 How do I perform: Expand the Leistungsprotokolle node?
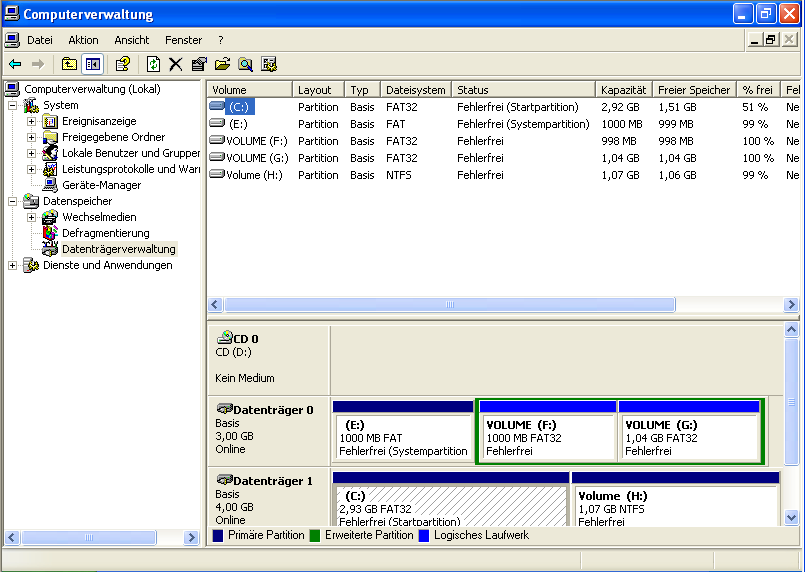(31, 169)
